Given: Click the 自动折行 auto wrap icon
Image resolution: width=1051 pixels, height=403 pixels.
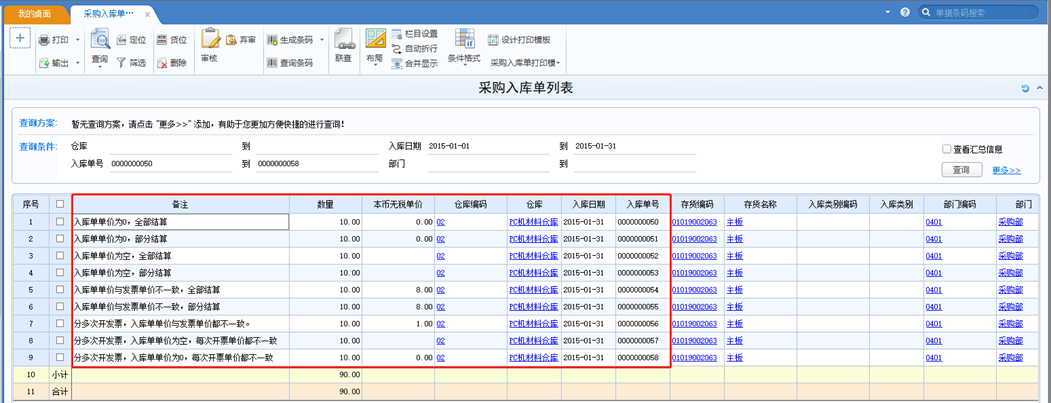Looking at the screenshot, I should point(397,48).
